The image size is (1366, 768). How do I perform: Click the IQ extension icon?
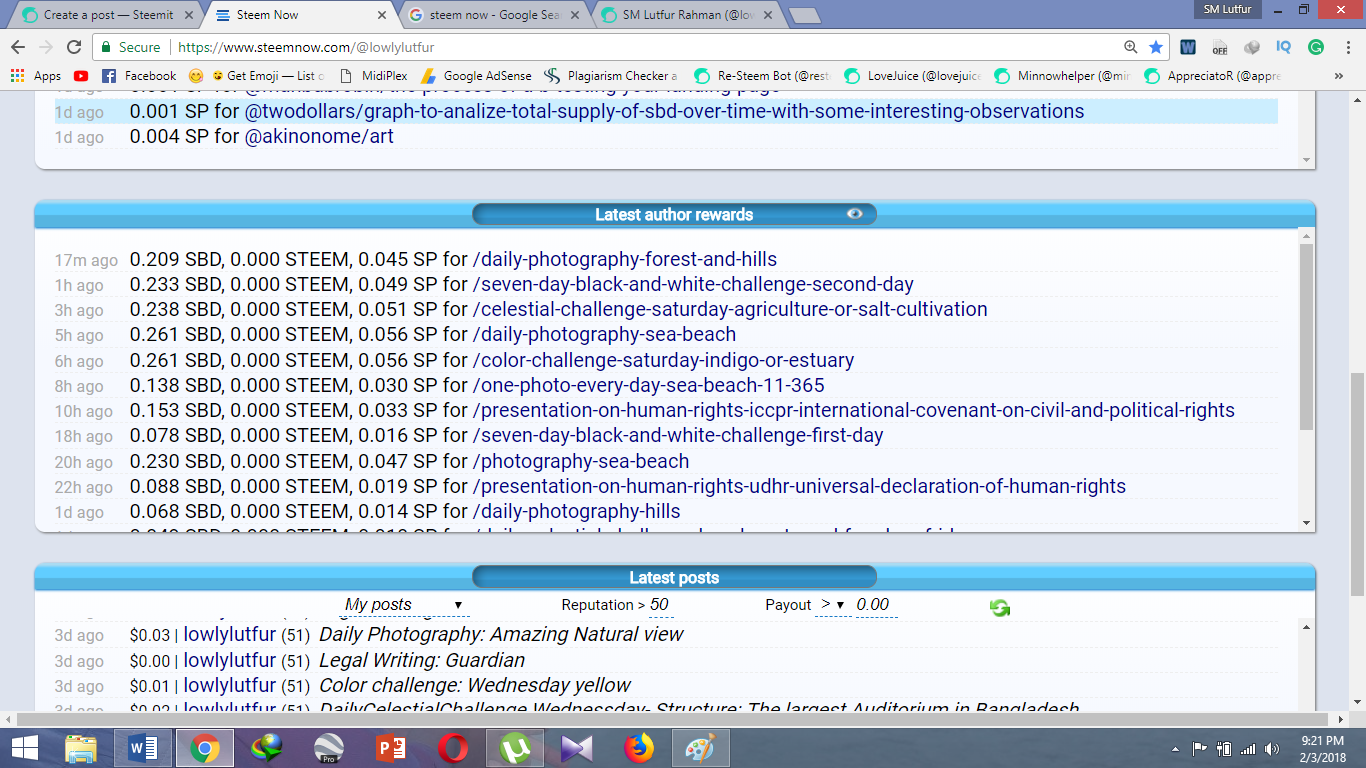pyautogui.click(x=1284, y=47)
